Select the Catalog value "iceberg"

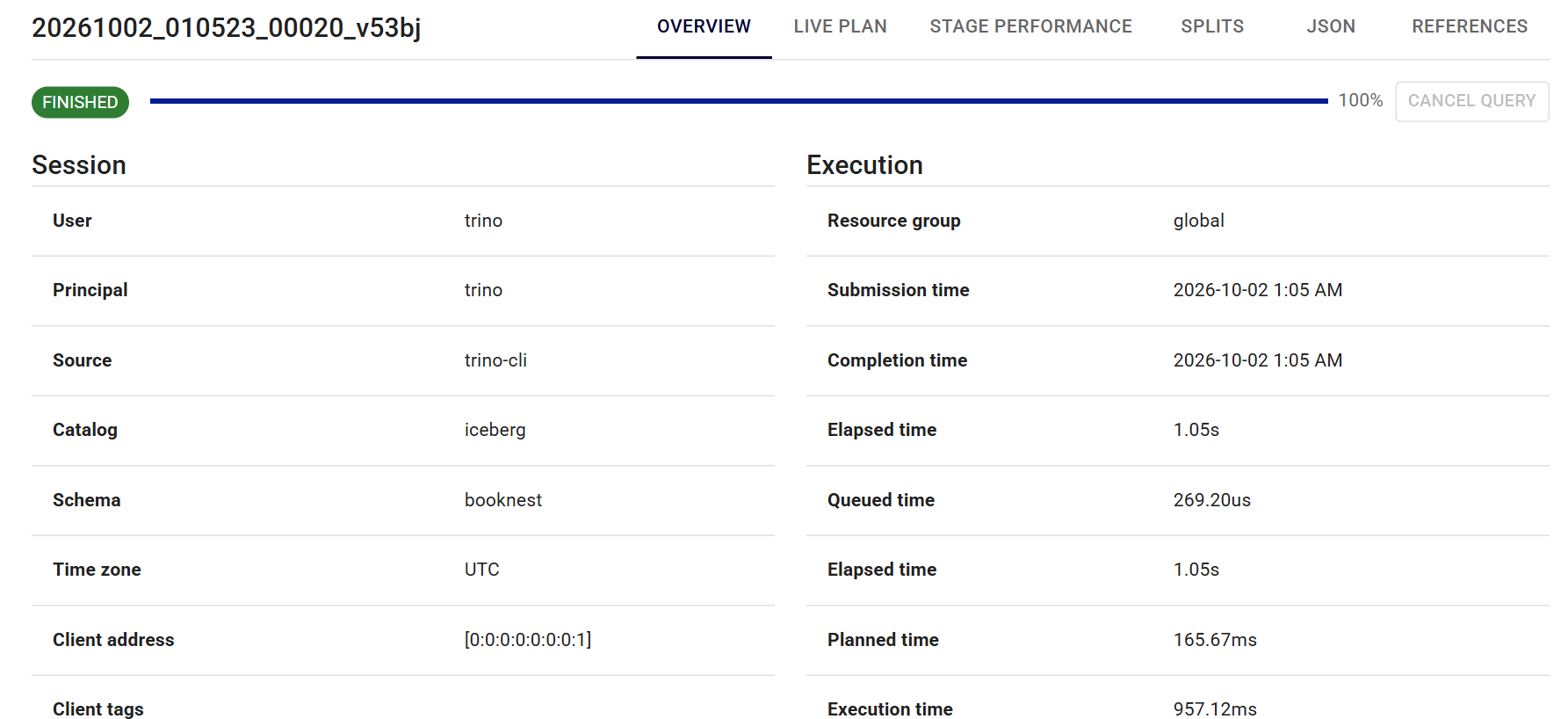tap(495, 430)
